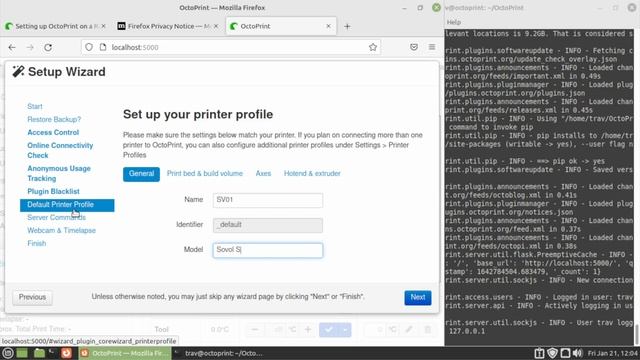Open the Access Control wizard step
640x360 pixels.
click(x=53, y=133)
